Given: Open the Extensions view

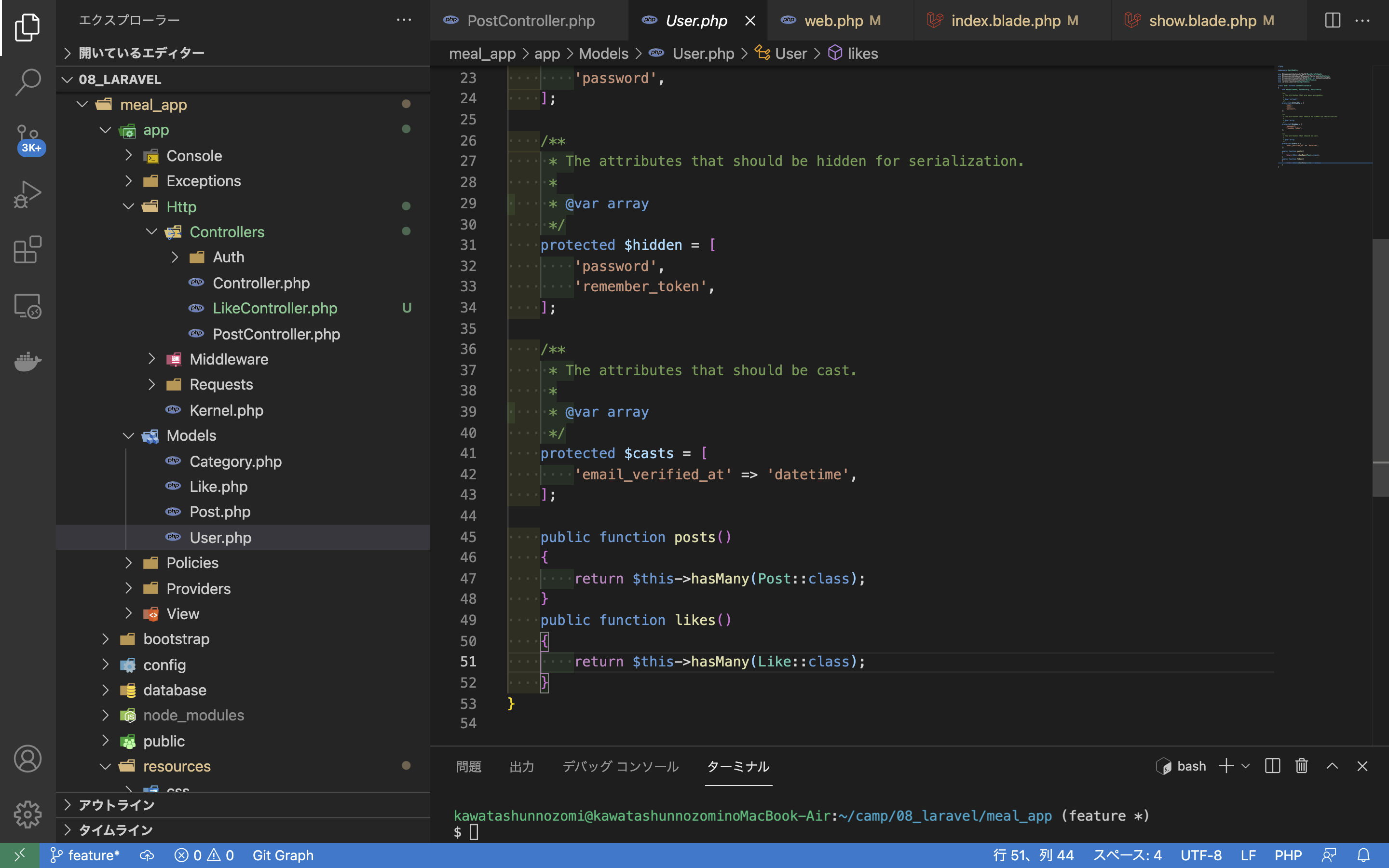Looking at the screenshot, I should pos(27,250).
